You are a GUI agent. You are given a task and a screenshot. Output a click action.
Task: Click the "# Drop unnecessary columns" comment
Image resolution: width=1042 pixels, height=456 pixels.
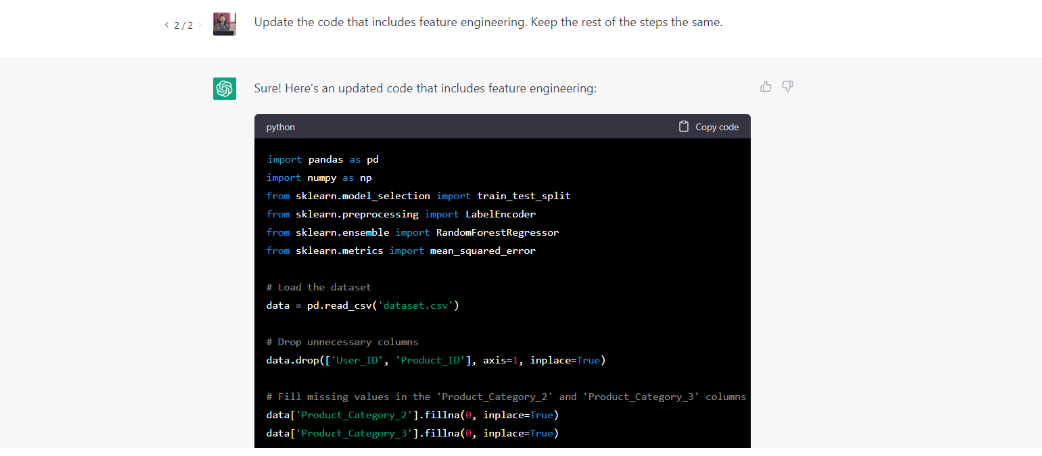coord(342,342)
